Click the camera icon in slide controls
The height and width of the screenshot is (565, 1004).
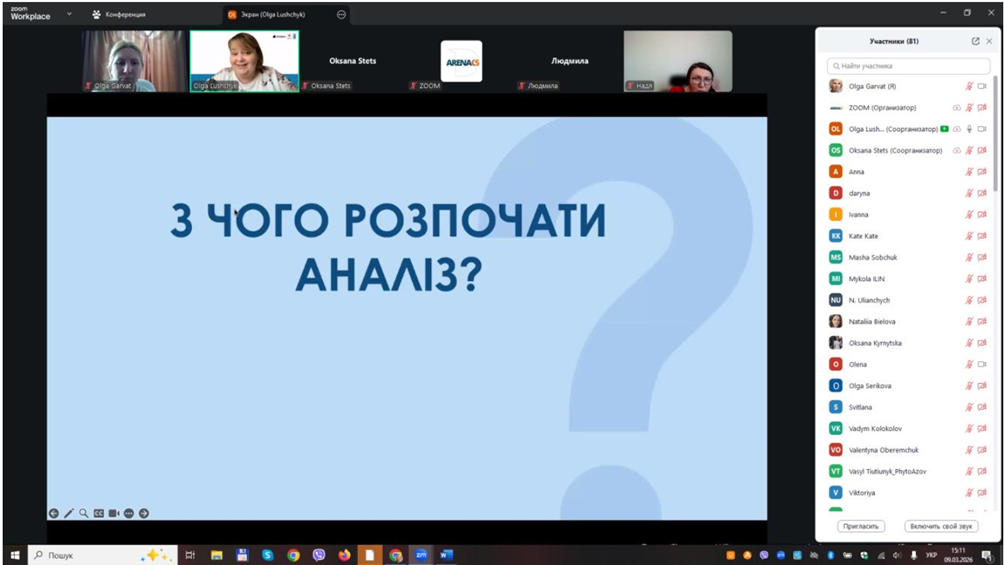click(x=114, y=513)
